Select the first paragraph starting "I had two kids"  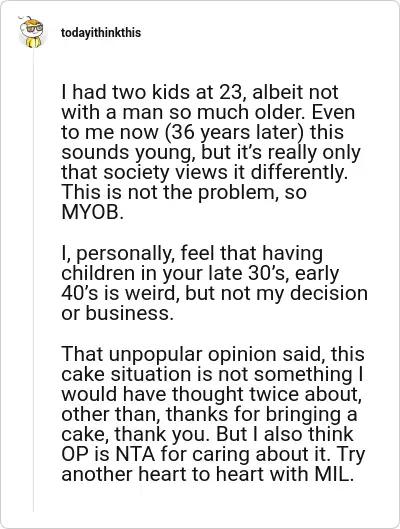(x=211, y=152)
